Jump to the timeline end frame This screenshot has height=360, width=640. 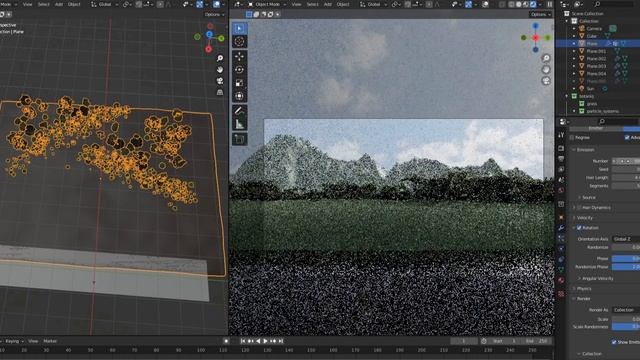coord(281,341)
